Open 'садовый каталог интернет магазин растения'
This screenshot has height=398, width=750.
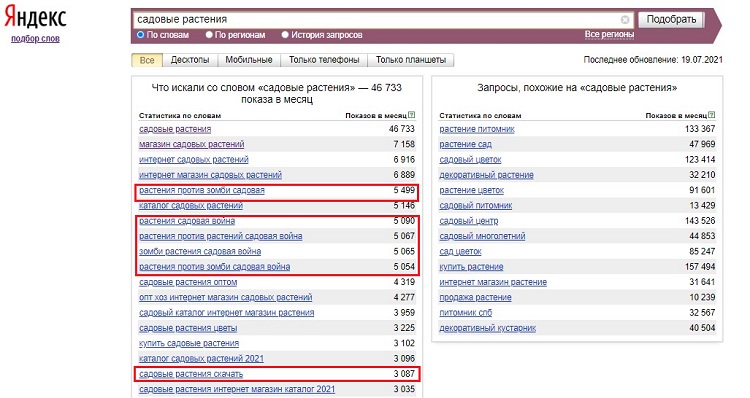tap(227, 313)
